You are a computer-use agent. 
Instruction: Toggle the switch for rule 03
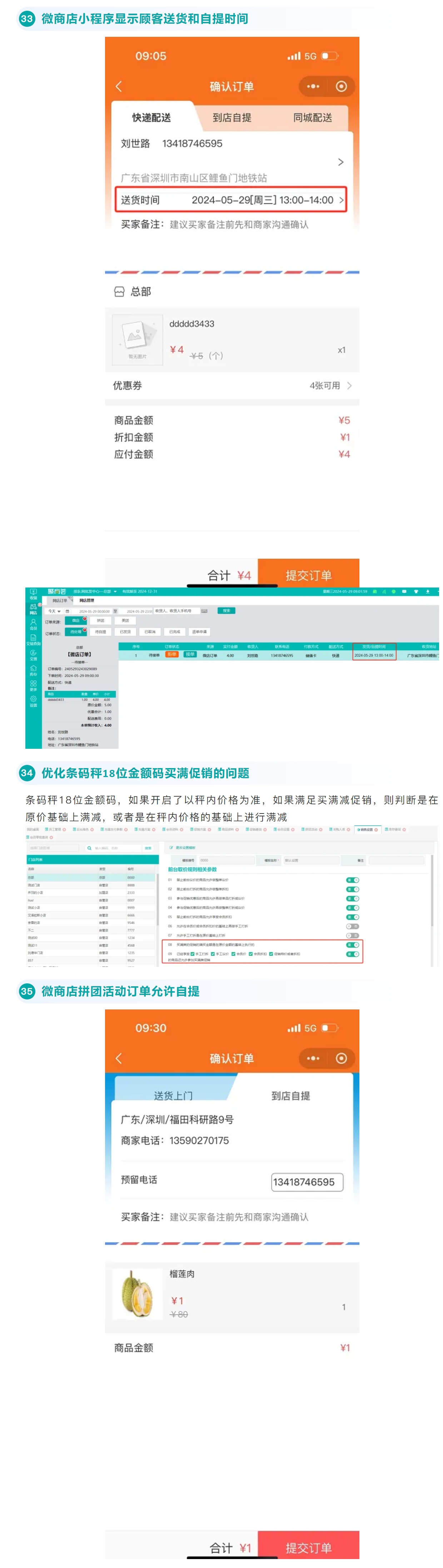(x=353, y=898)
